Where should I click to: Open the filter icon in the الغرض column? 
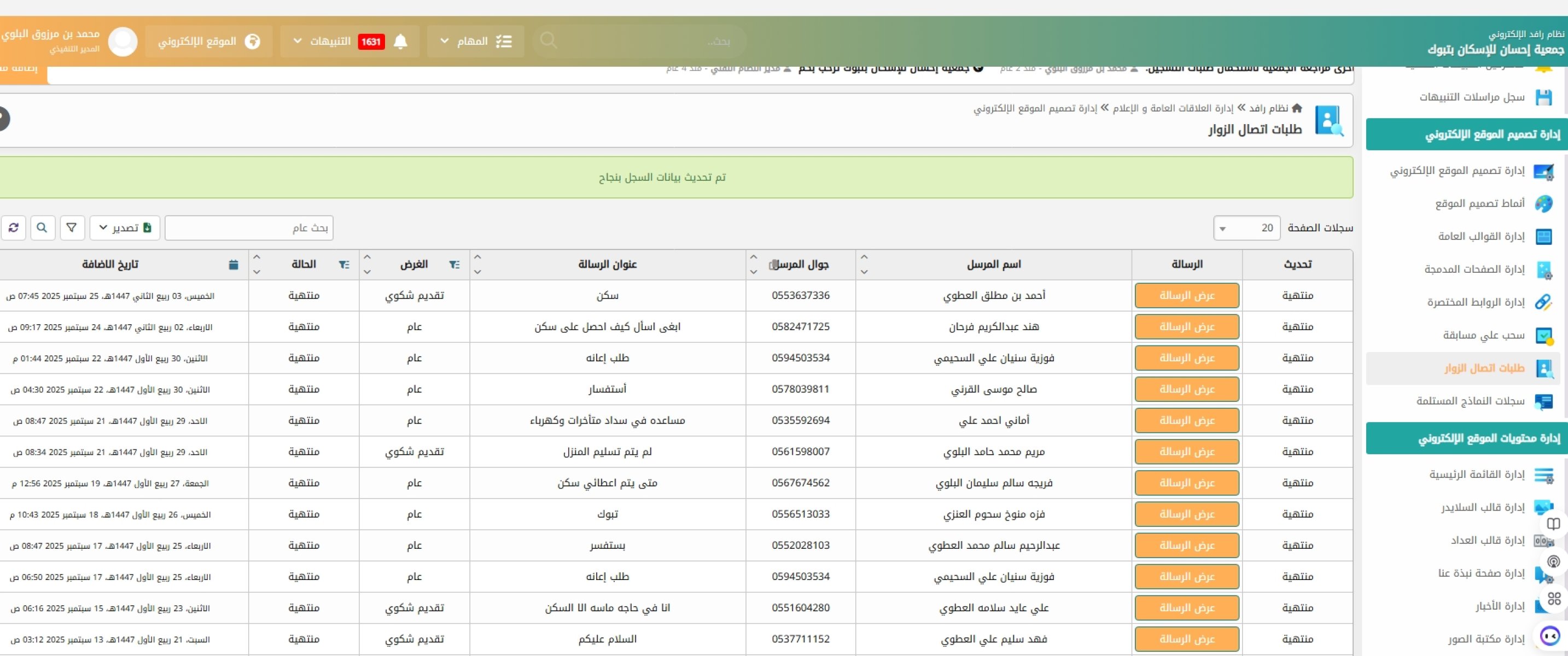[454, 264]
